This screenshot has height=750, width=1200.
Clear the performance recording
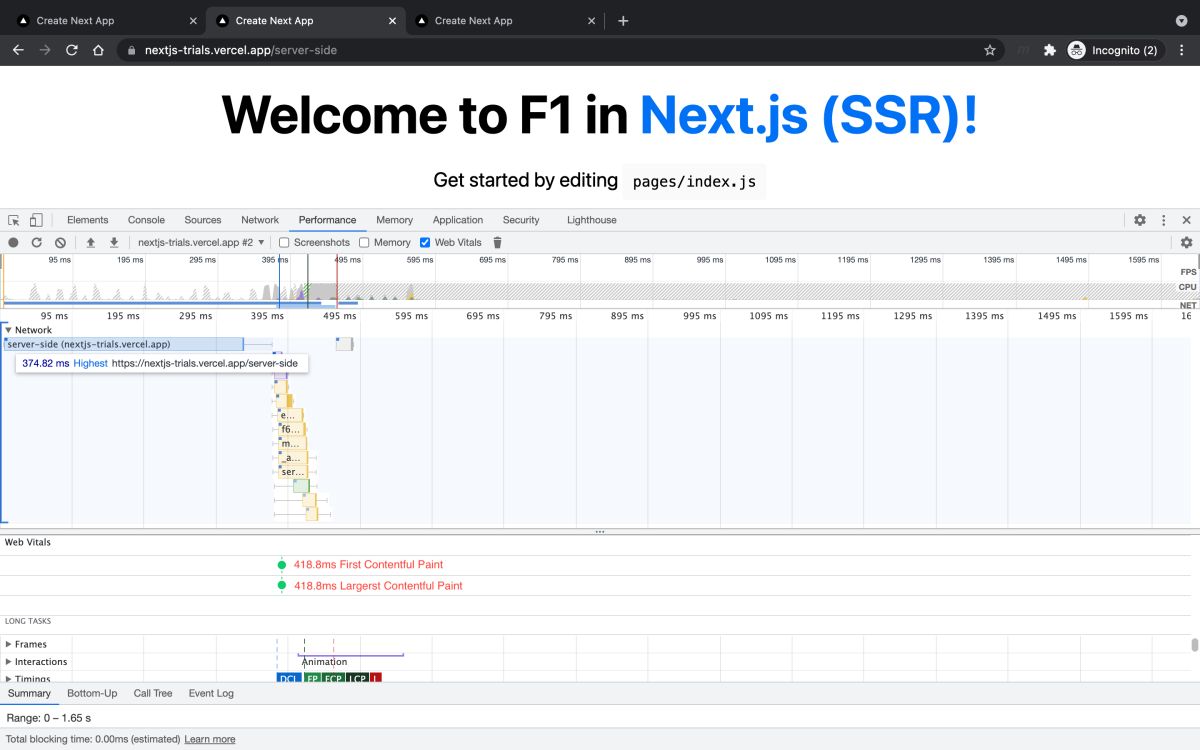60,242
